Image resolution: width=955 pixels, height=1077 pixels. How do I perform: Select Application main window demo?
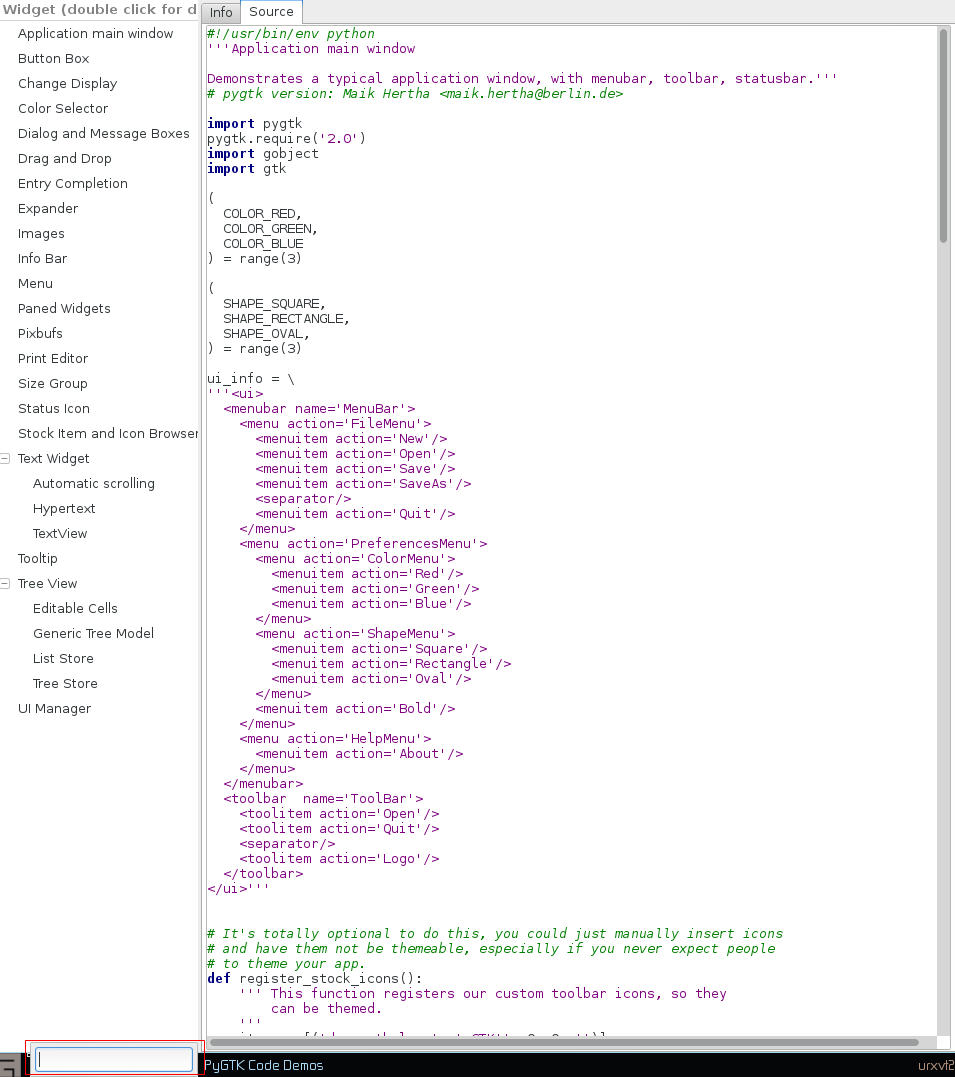[96, 33]
